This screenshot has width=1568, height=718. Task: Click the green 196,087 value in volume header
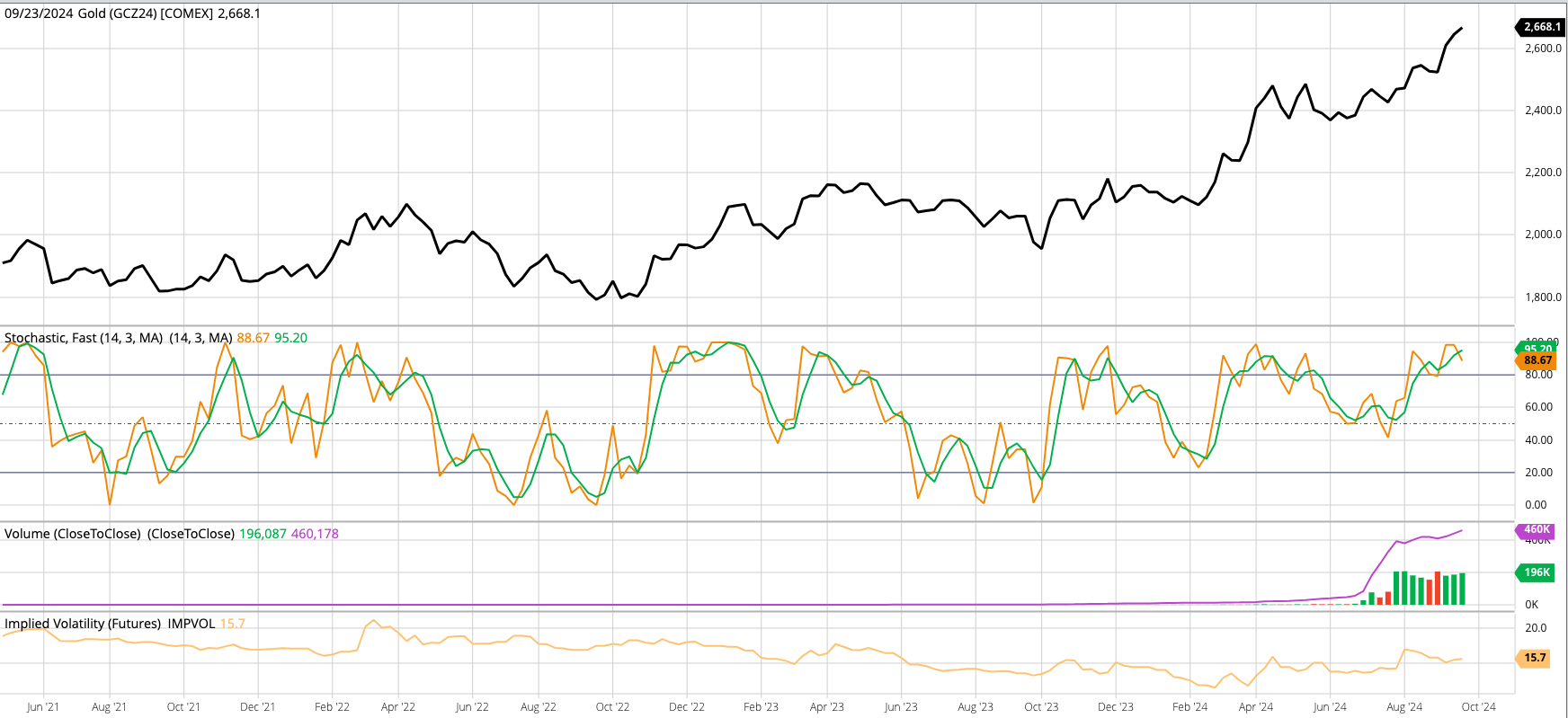(263, 534)
